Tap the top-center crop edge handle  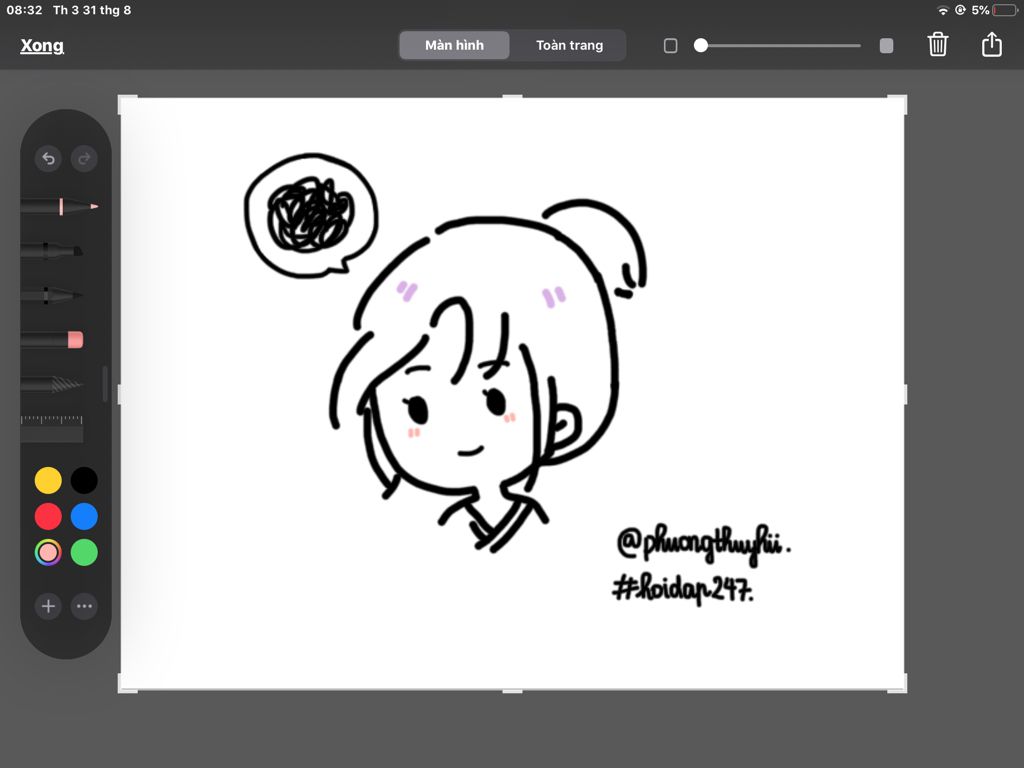click(513, 97)
